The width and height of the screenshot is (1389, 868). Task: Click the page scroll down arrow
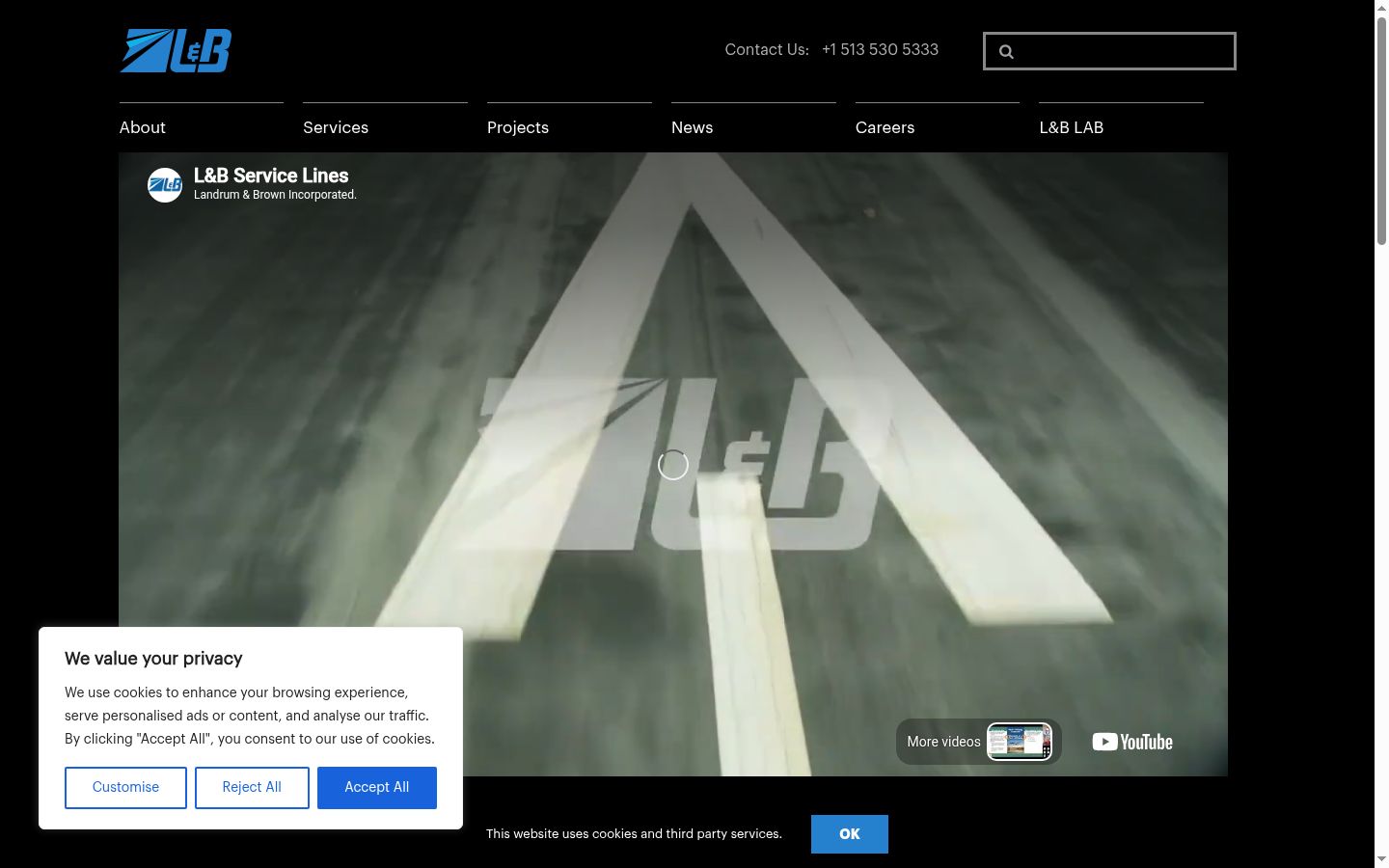point(1381,859)
